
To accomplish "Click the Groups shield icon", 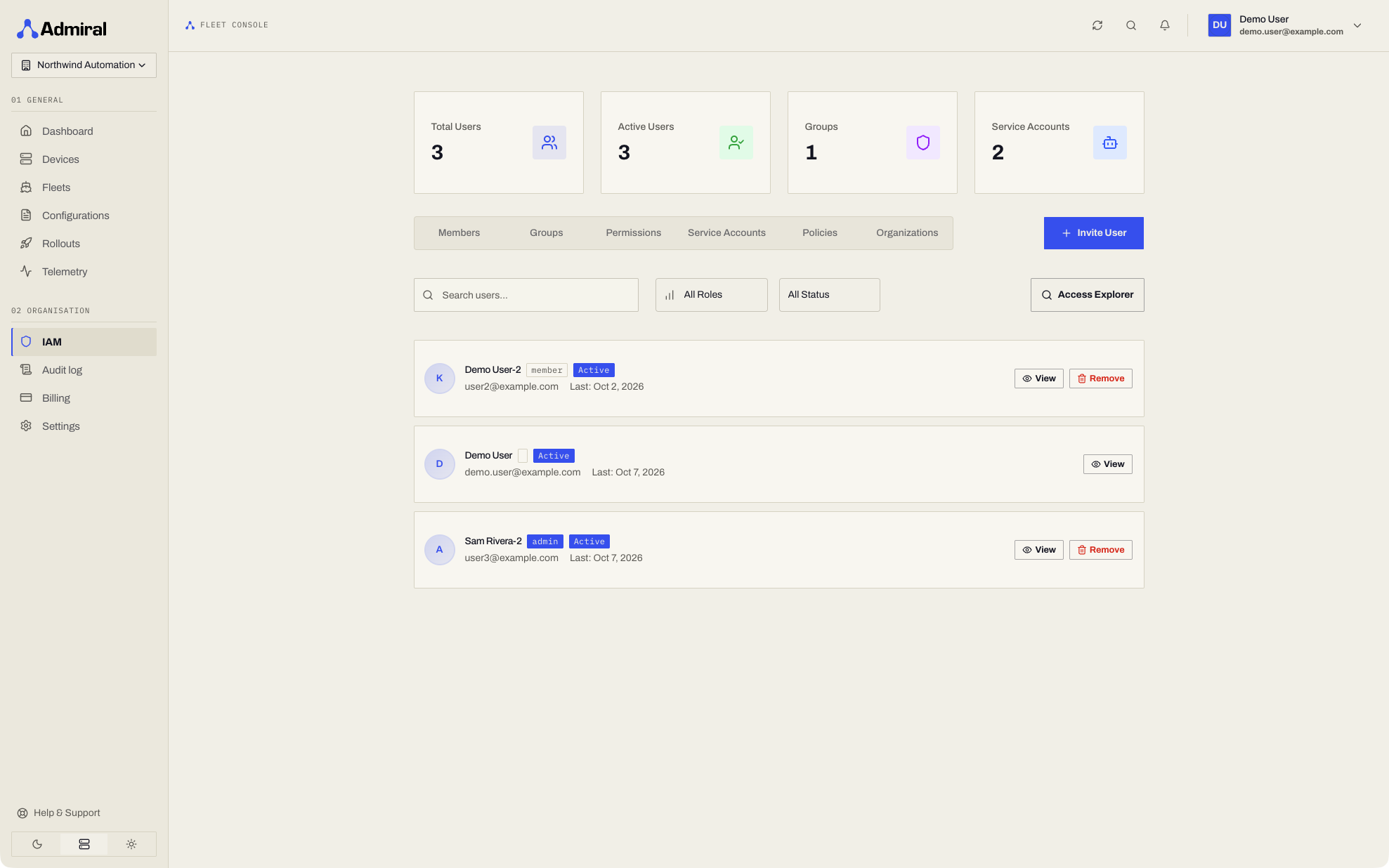I will (923, 143).
